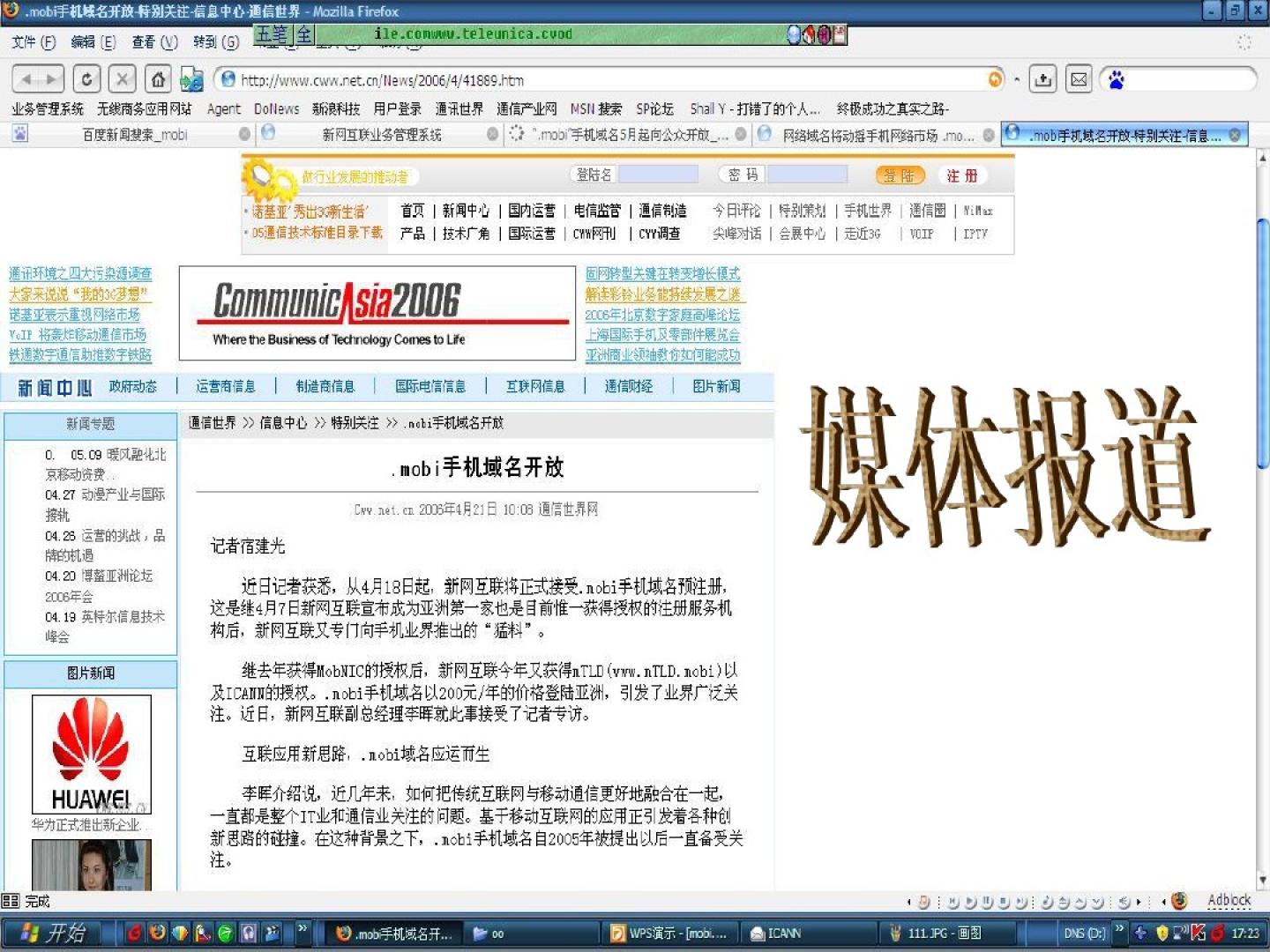Click the 登陆 login button

(900, 175)
